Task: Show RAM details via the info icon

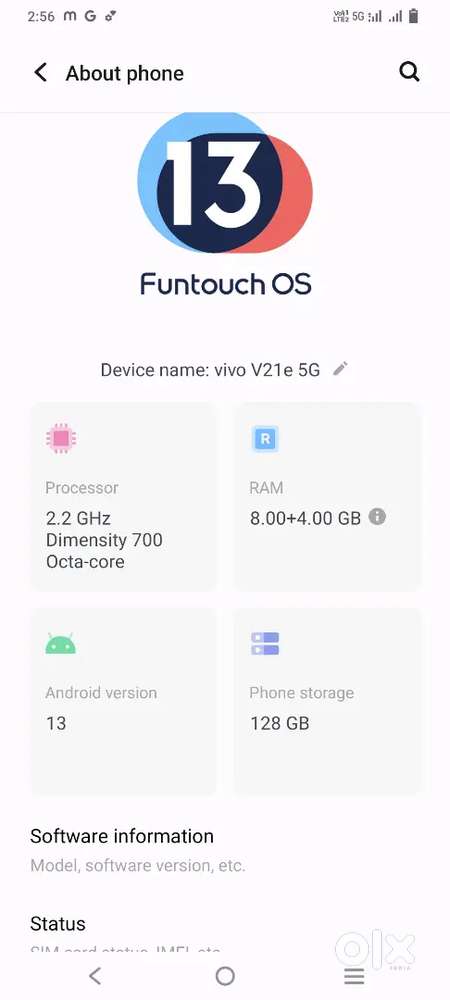Action: 377,516
